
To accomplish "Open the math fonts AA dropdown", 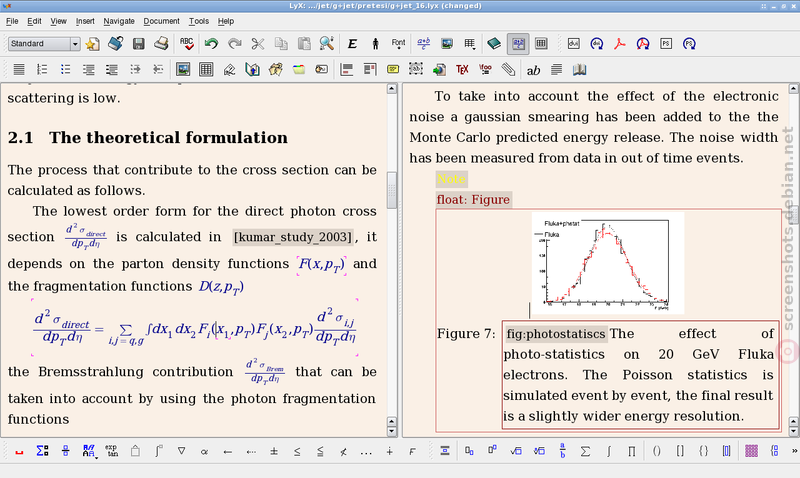I will 89,451.
